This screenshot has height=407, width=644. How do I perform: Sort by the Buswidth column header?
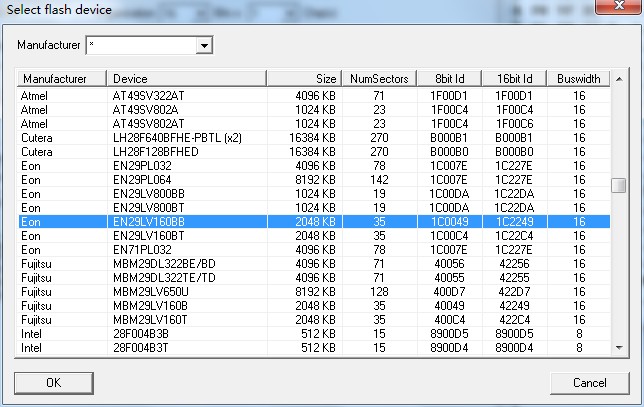(x=579, y=78)
